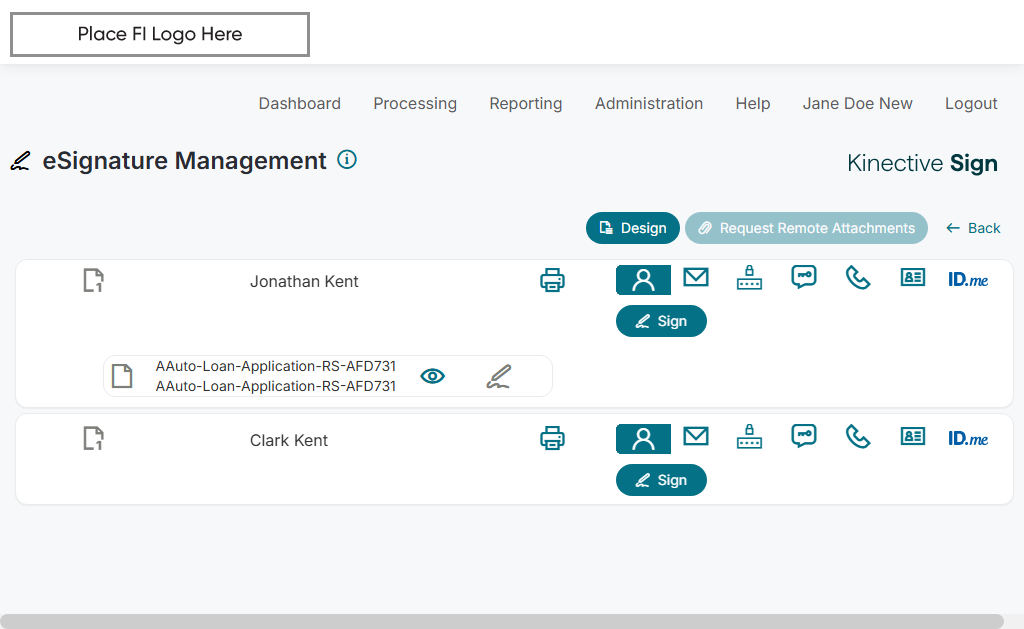Click the phone icon in Jonathan Kent's row
This screenshot has width=1024, height=629.
click(x=858, y=277)
